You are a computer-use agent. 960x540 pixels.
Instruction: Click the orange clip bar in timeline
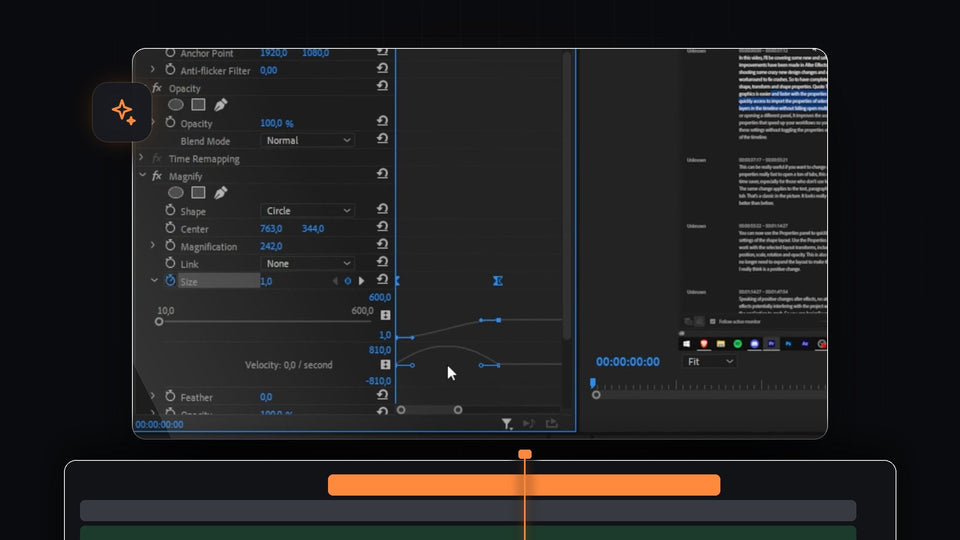point(524,485)
